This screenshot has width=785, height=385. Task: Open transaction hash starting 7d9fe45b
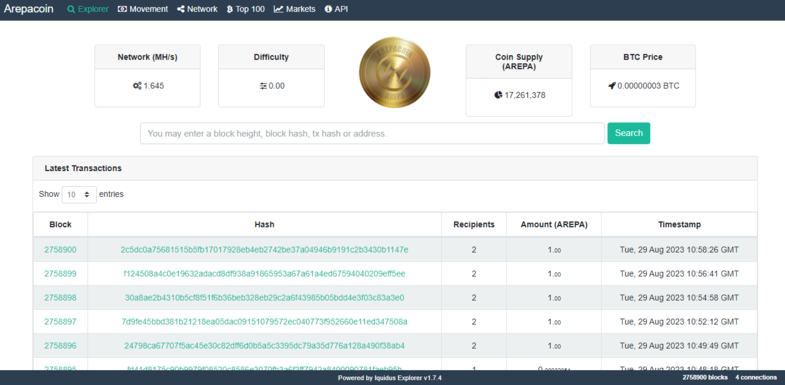tap(264, 322)
